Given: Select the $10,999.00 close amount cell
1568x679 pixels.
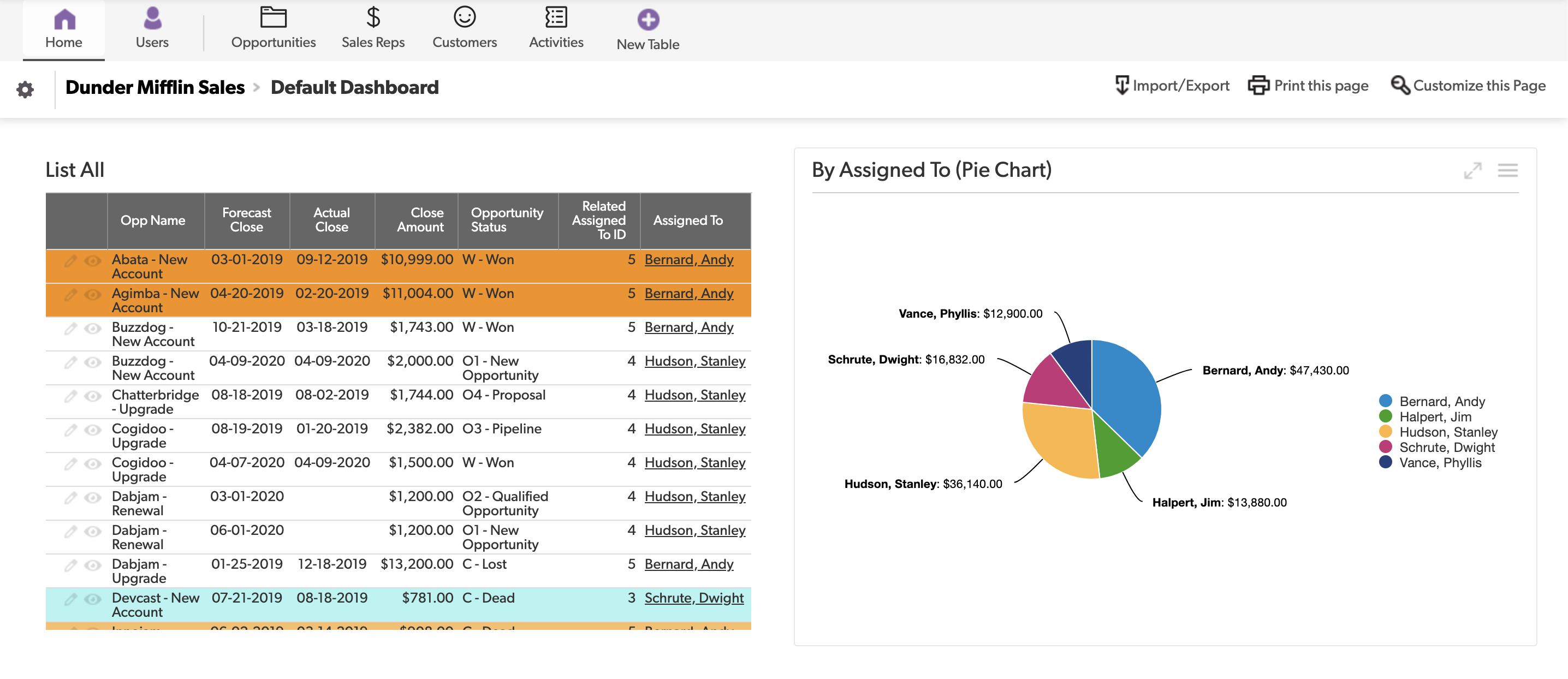Looking at the screenshot, I should (417, 260).
